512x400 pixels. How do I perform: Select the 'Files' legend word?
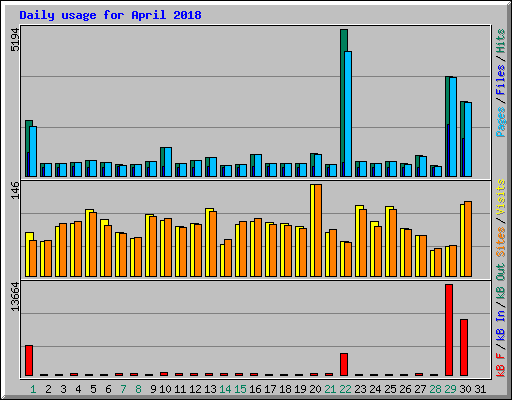click(500, 80)
